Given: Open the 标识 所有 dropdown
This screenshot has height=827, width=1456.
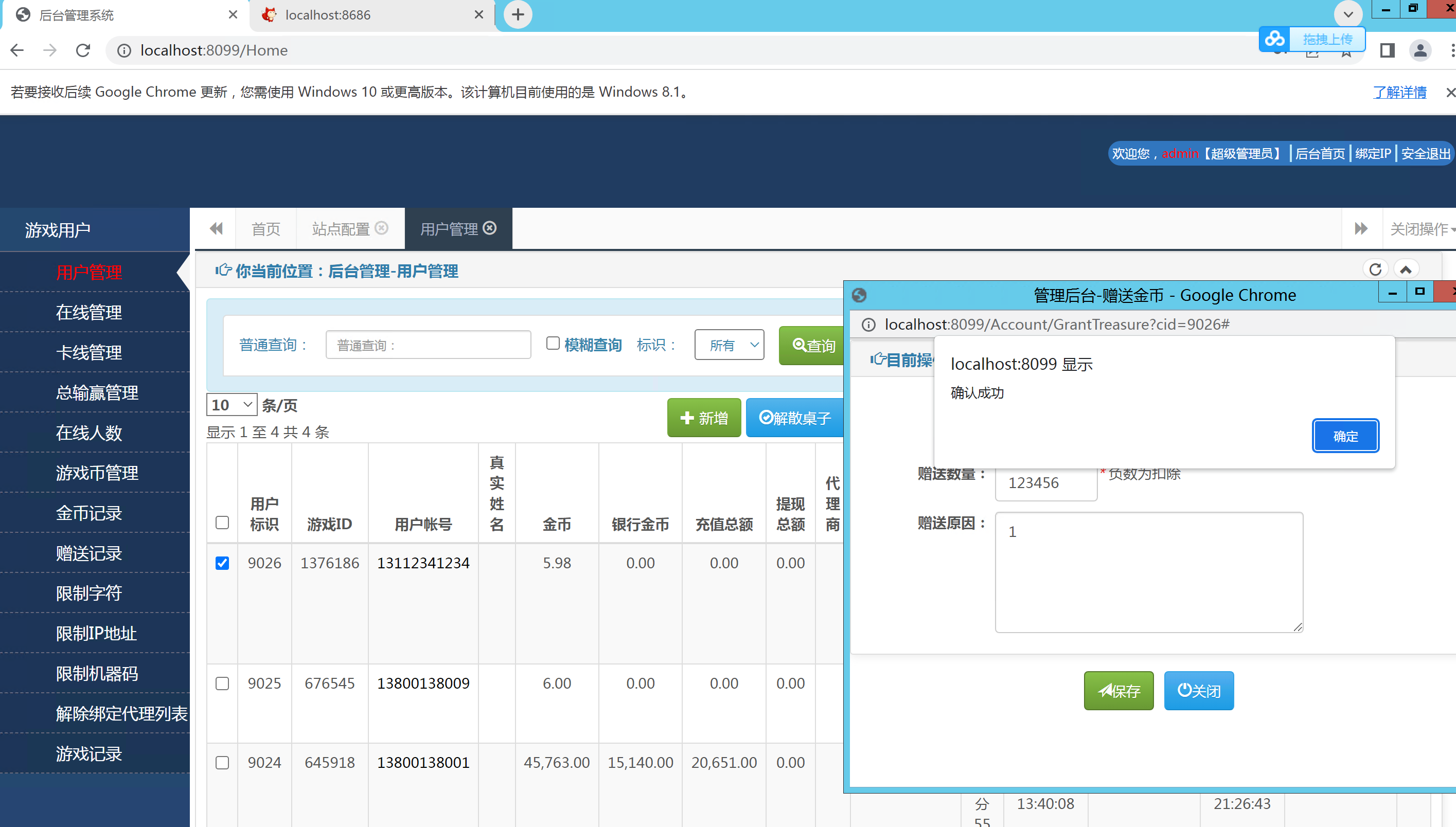Looking at the screenshot, I should [730, 345].
